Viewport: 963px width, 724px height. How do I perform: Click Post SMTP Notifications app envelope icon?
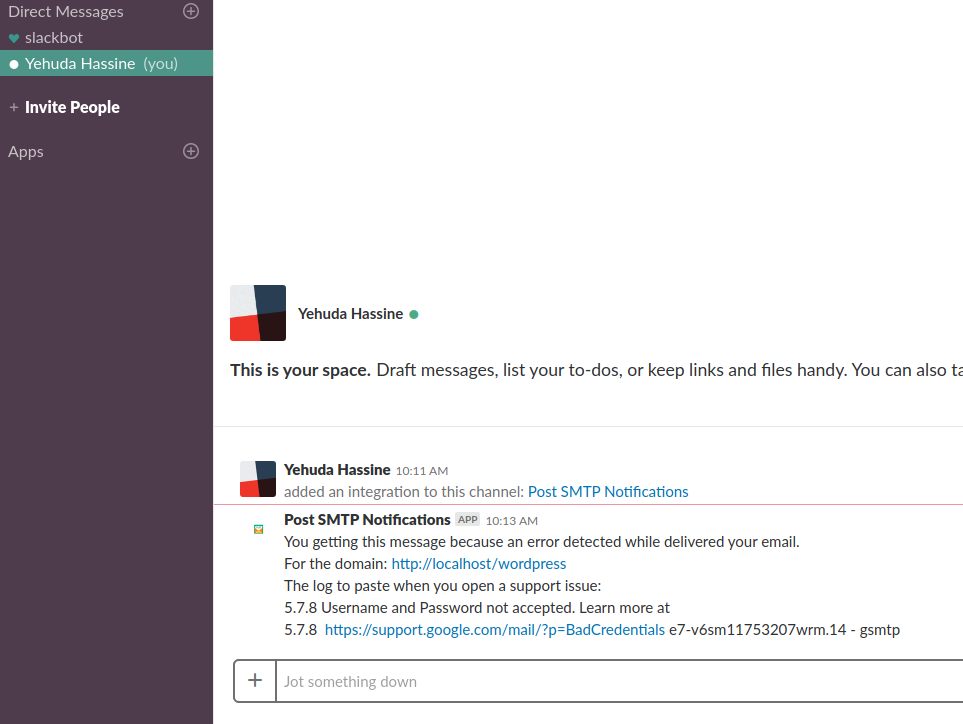pos(259,529)
